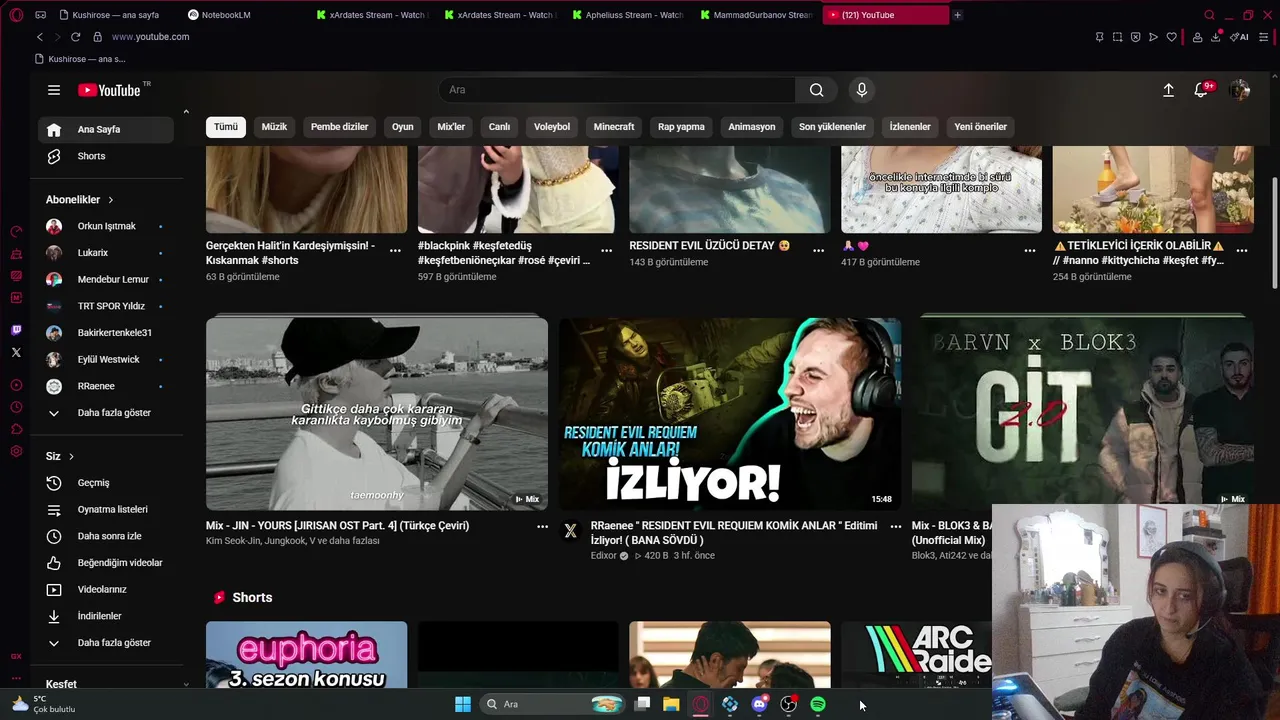Open Shorts in the sidebar

[106, 156]
